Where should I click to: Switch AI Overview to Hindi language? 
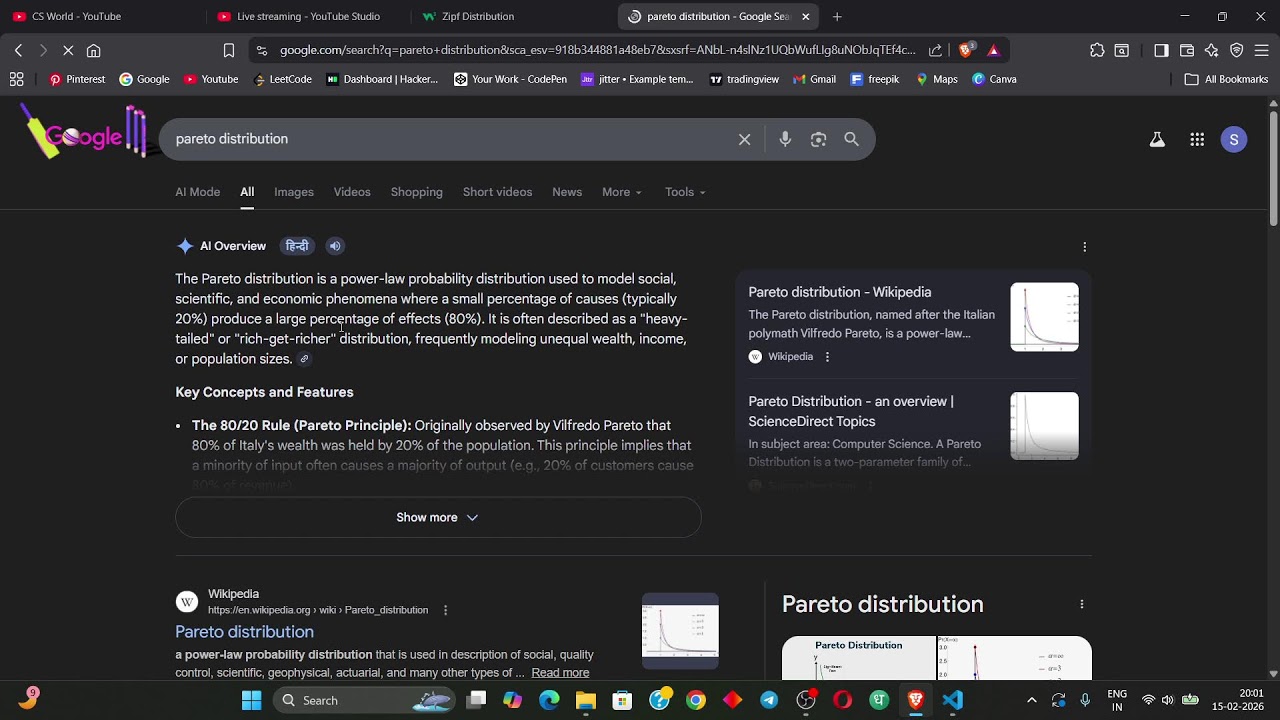click(x=297, y=246)
